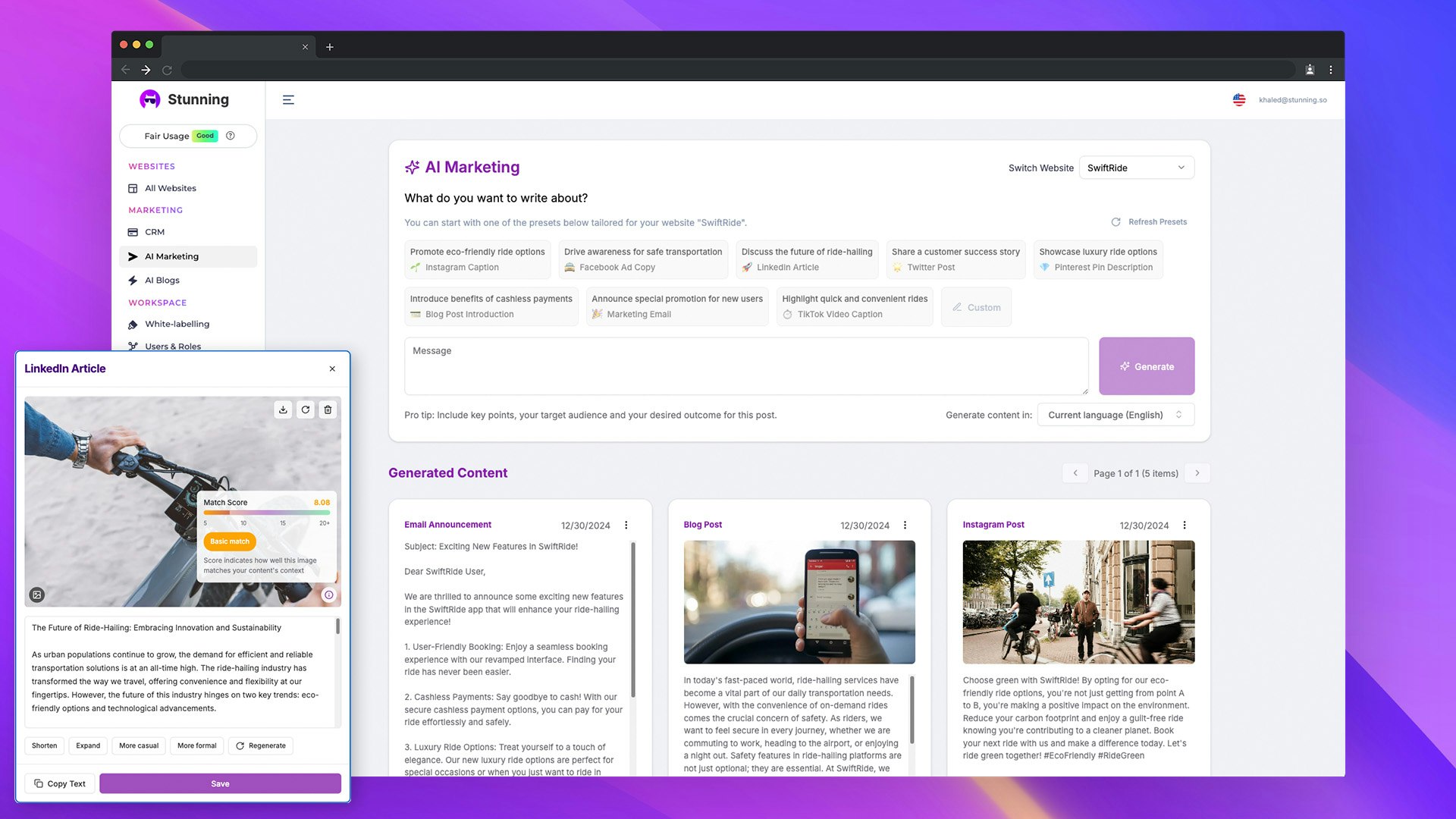Click the Refresh Presets icon
Viewport: 1456px width, 819px height.
[1116, 222]
